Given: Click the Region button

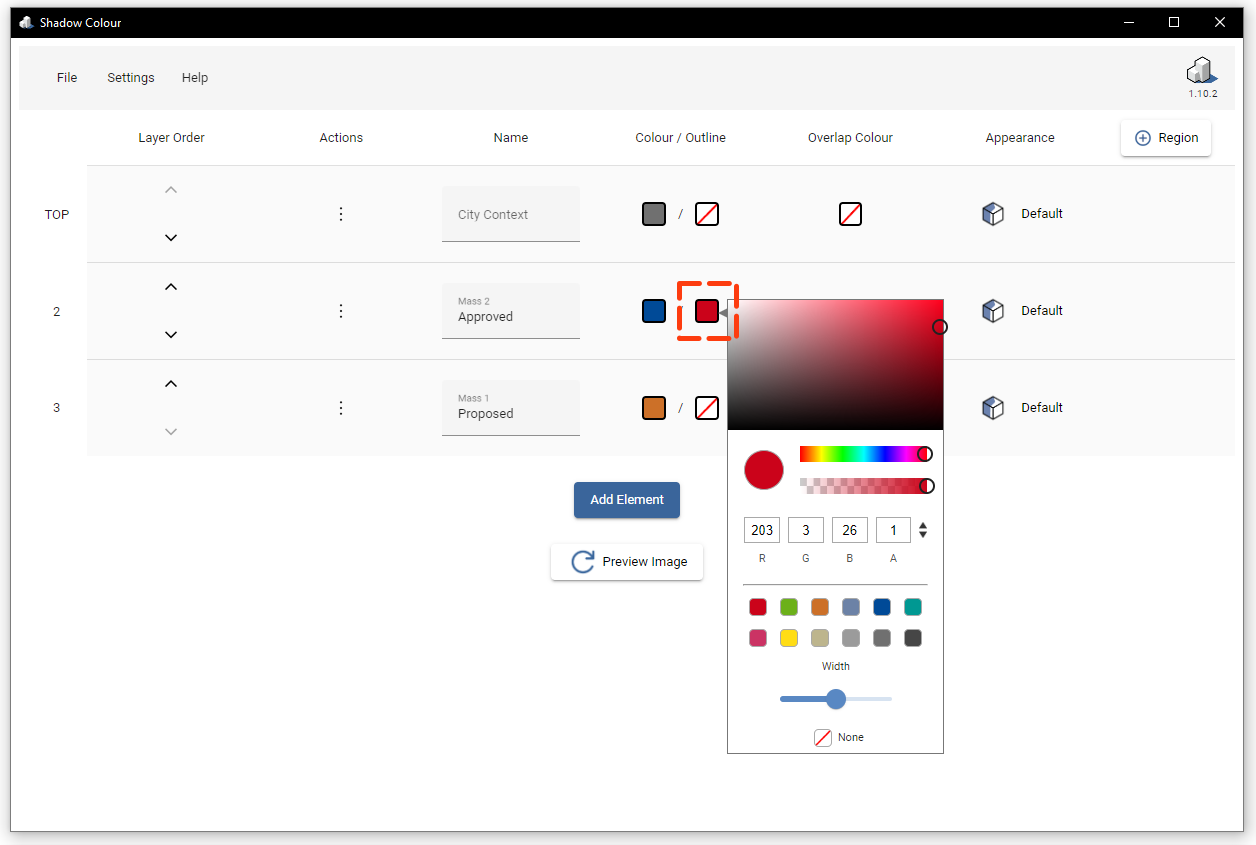Looking at the screenshot, I should 1165,137.
